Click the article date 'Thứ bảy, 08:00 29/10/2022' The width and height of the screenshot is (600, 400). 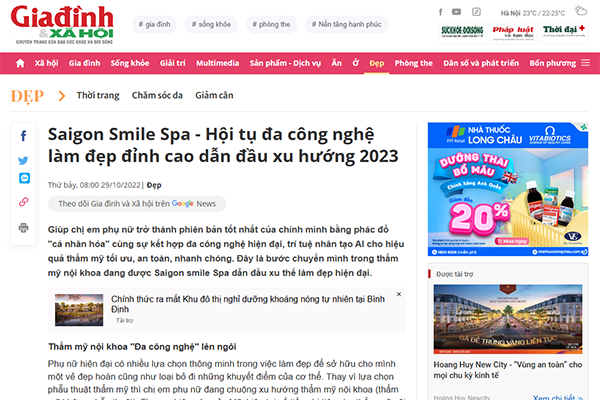click(x=94, y=185)
